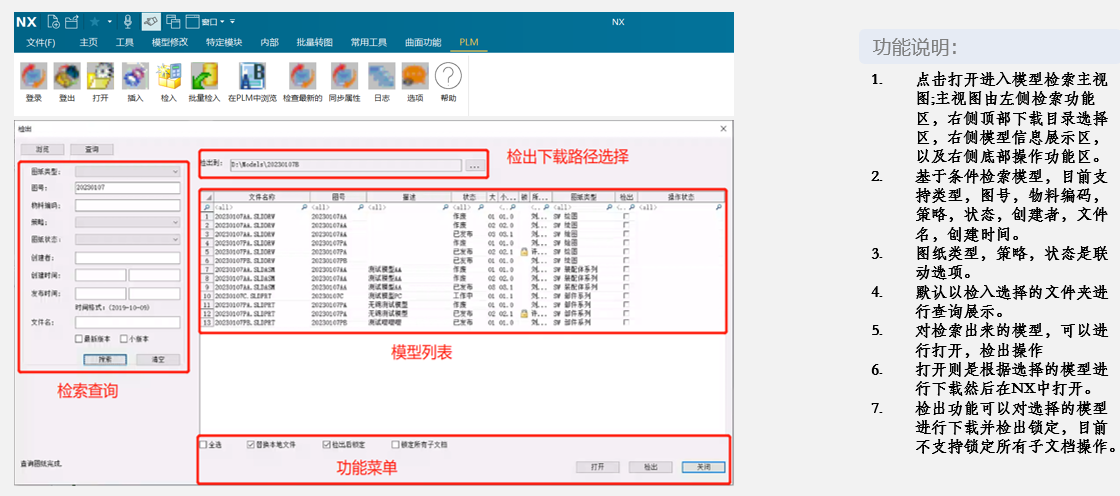Image resolution: width=1120 pixels, height=496 pixels.
Task: Click the 图纸类型 column header
Action: pyautogui.click(x=584, y=197)
